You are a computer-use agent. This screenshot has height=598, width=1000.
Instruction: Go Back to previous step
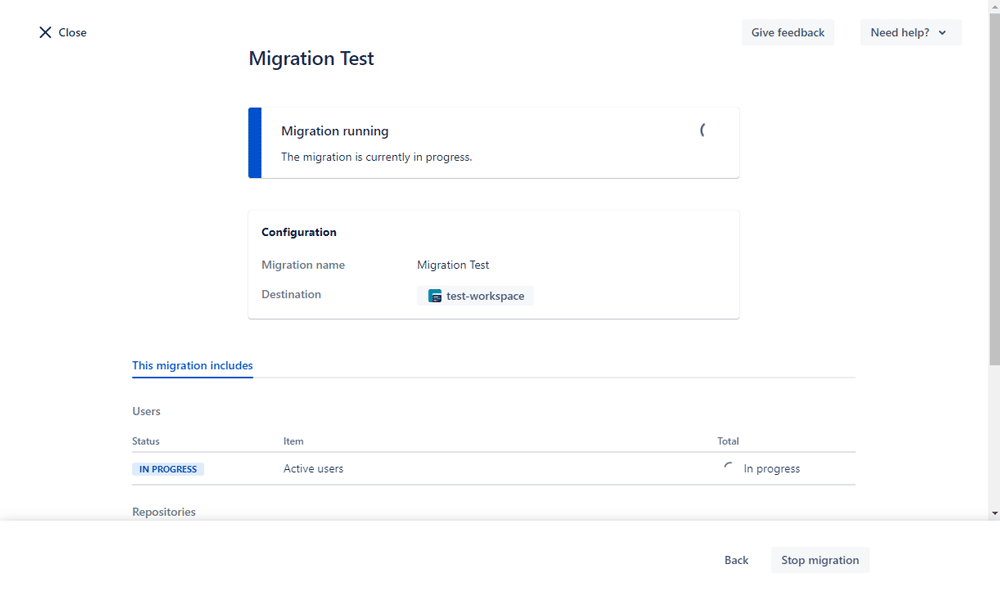736,560
